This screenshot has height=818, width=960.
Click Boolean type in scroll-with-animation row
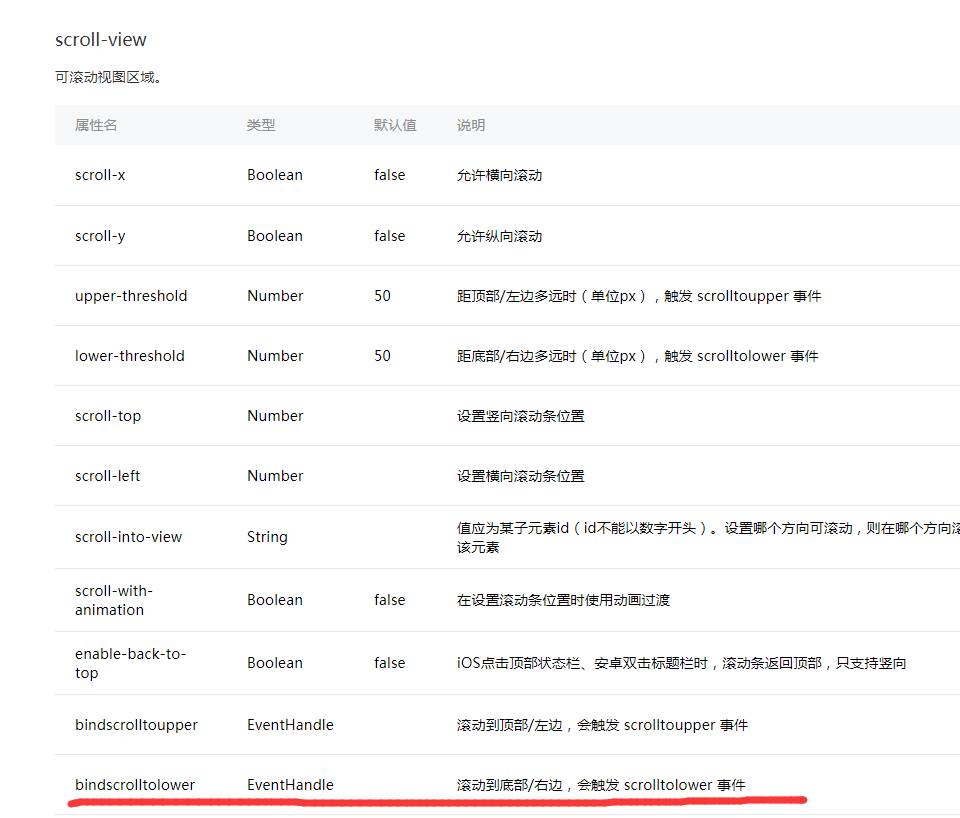[x=275, y=600]
